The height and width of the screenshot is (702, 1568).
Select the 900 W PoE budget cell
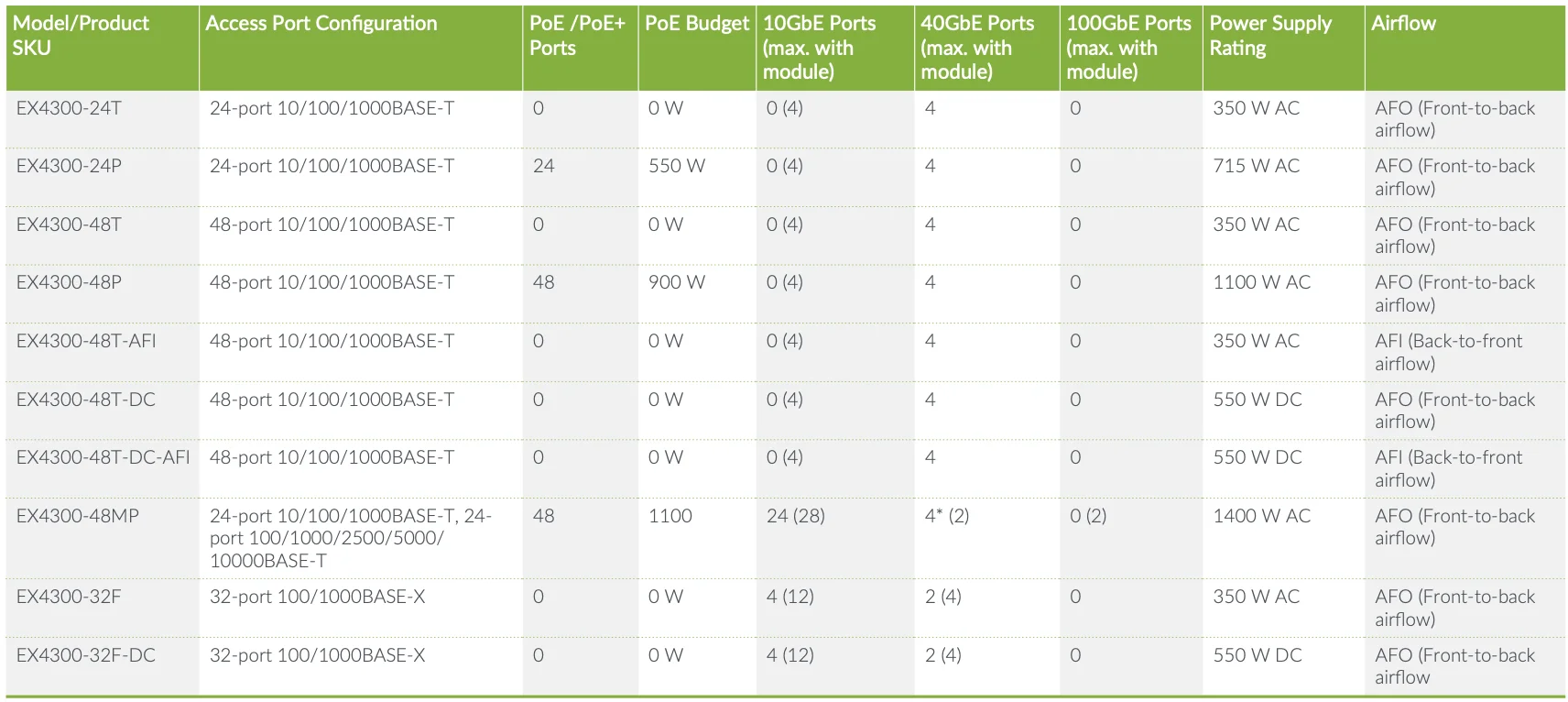point(677,282)
